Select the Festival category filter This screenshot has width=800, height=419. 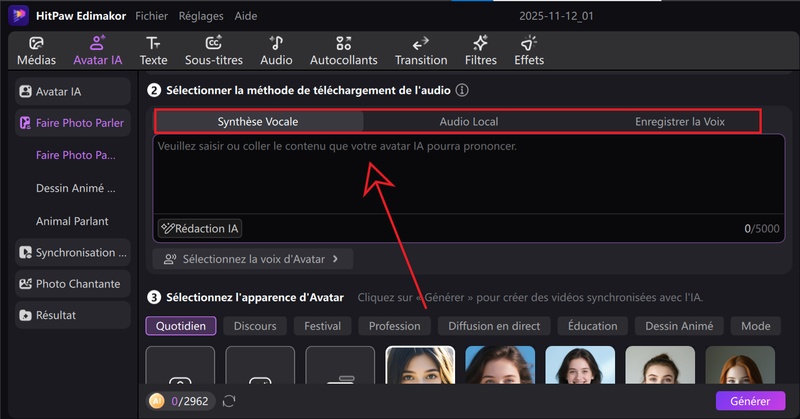[322, 326]
